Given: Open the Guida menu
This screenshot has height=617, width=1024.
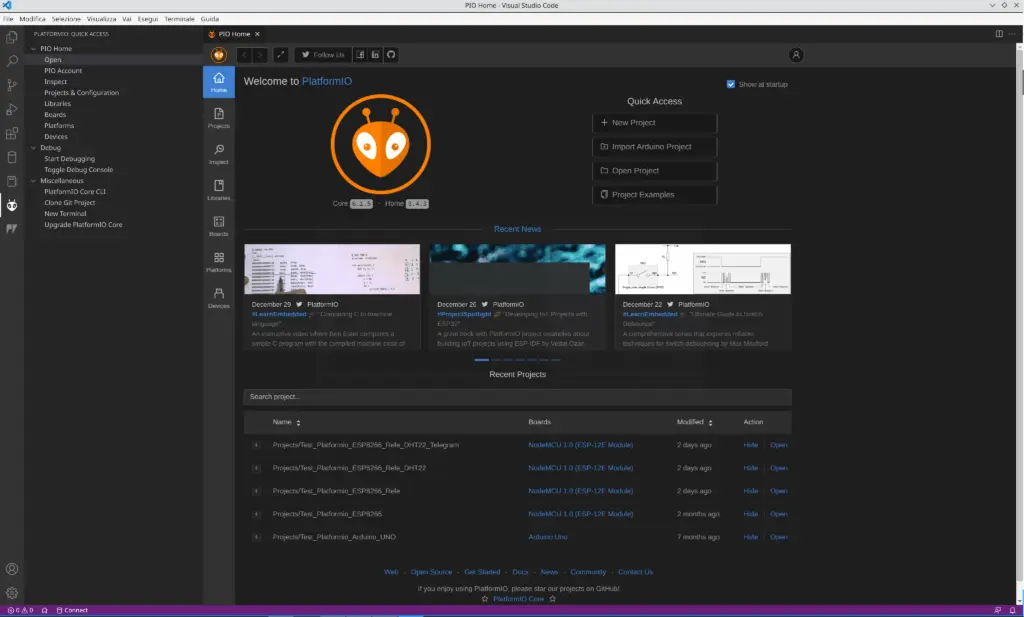Looking at the screenshot, I should [x=210, y=19].
